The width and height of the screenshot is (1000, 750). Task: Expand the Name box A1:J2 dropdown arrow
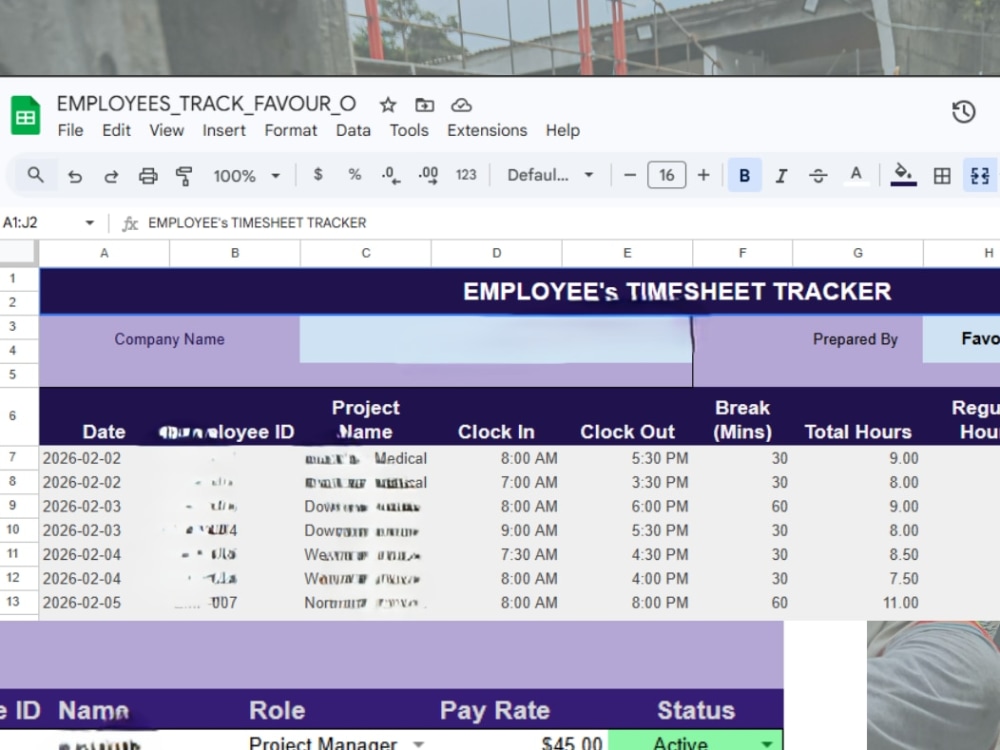89,223
